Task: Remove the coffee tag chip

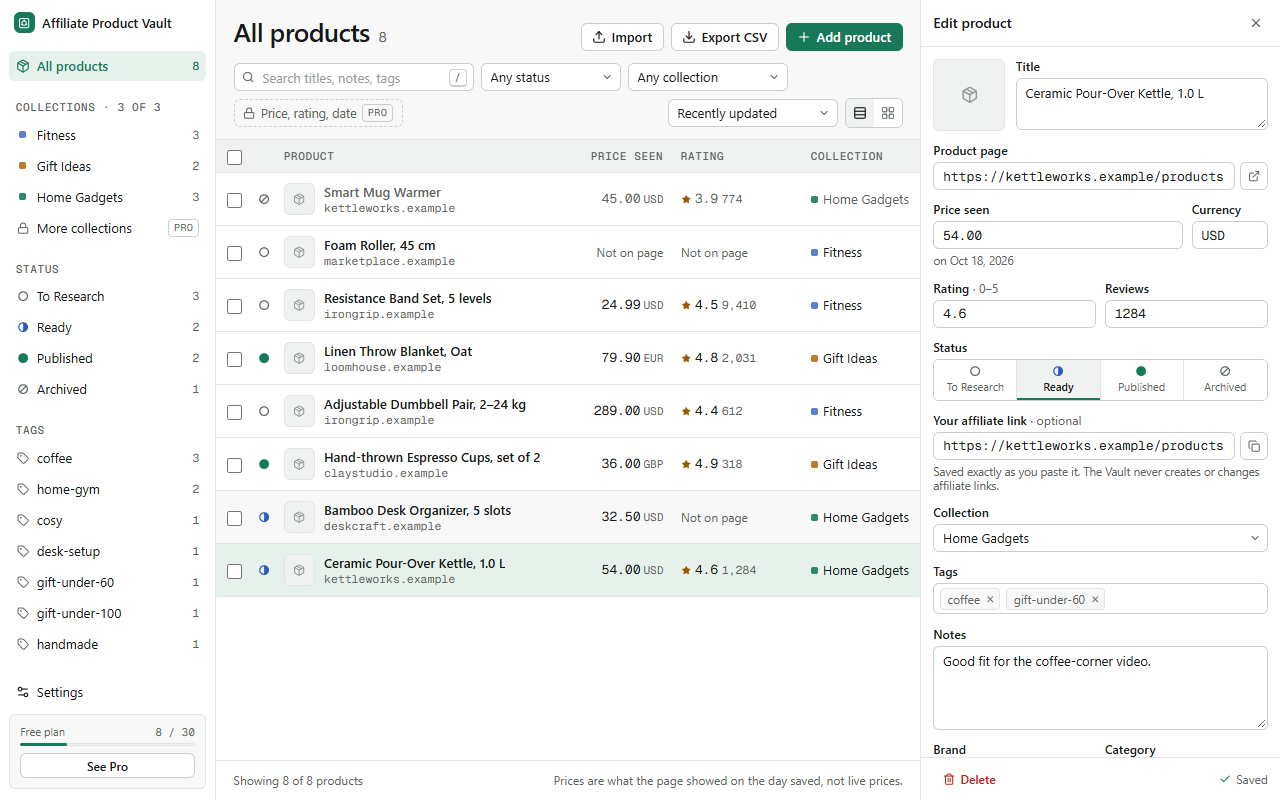Action: pyautogui.click(x=990, y=599)
